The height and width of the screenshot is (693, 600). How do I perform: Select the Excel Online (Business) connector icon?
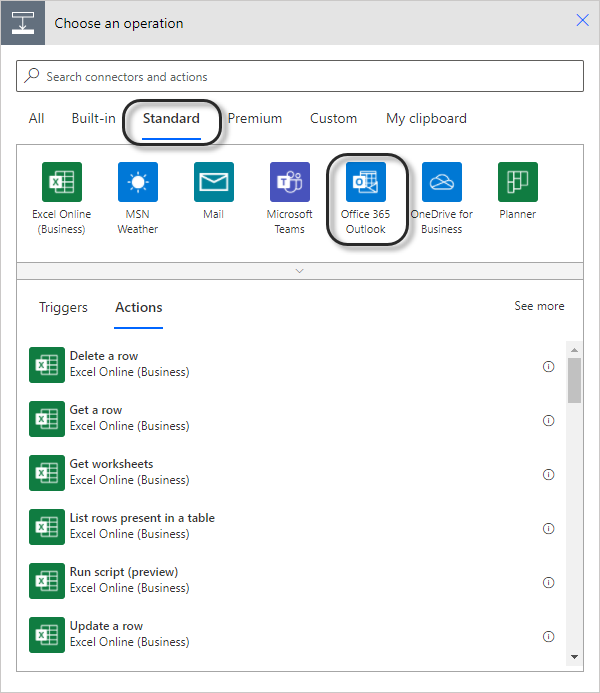pyautogui.click(x=62, y=182)
